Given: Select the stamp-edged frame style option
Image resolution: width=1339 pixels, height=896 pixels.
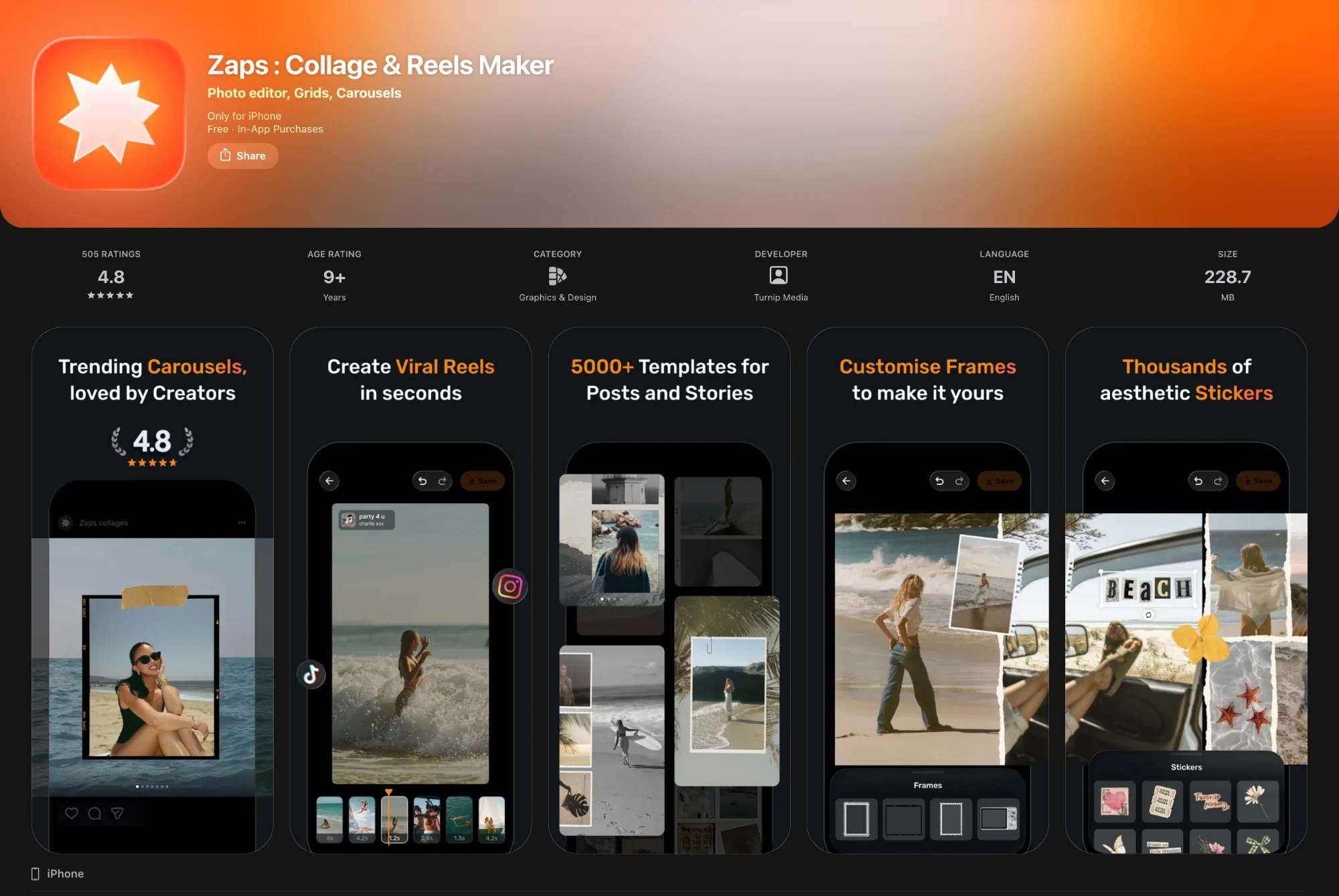Looking at the screenshot, I should [x=951, y=818].
